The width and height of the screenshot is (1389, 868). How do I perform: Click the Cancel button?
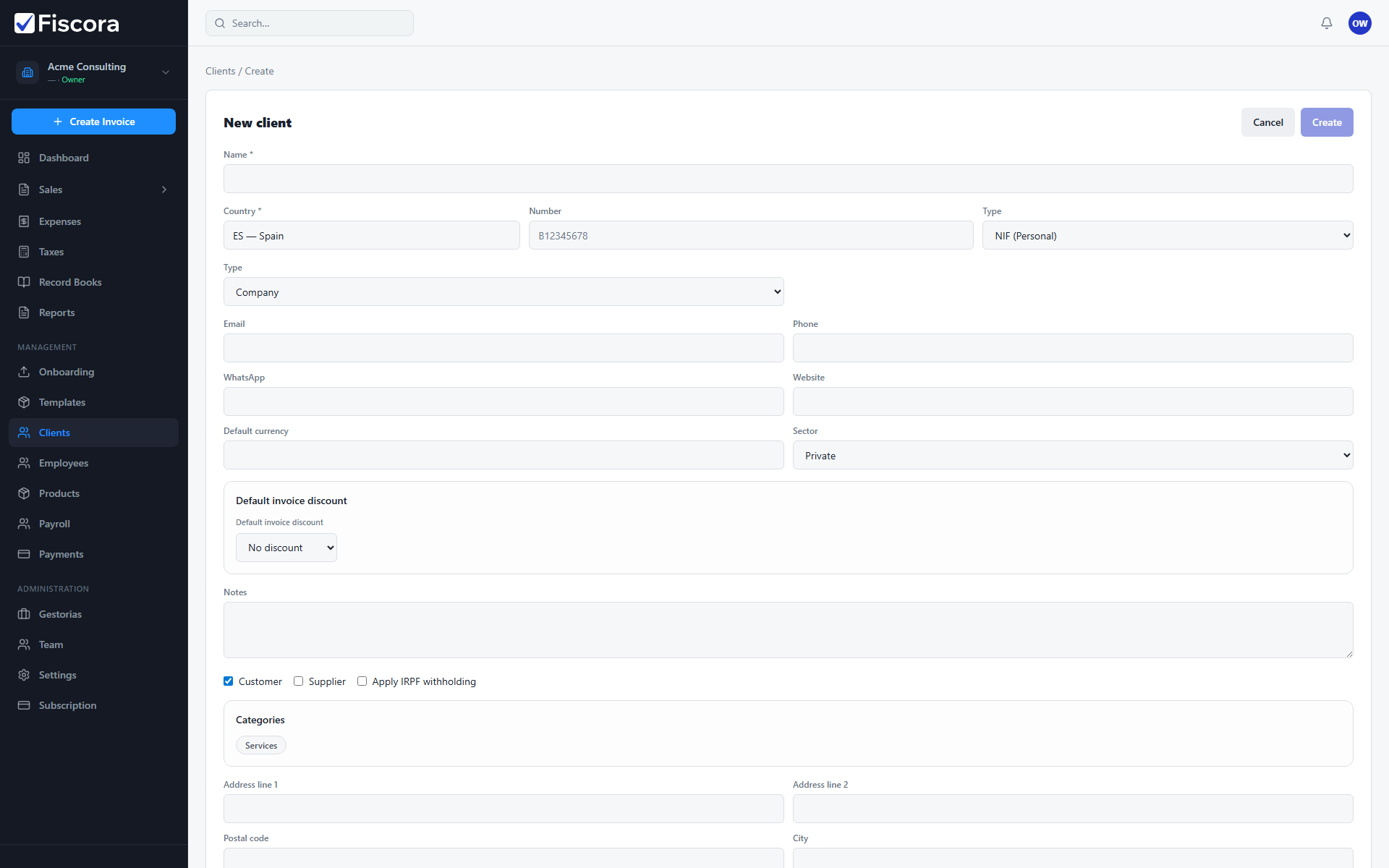click(x=1268, y=122)
